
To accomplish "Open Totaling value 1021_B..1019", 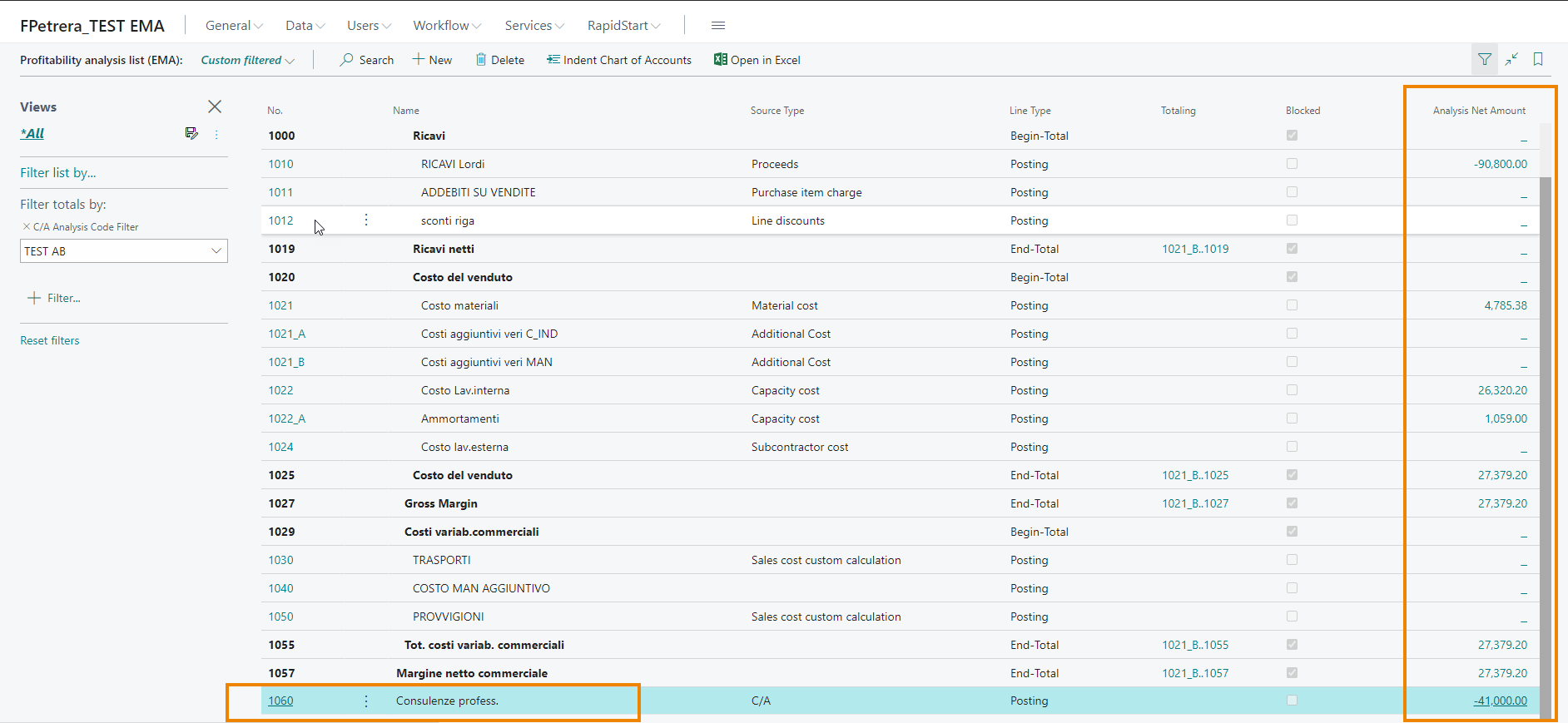I will tap(1195, 249).
